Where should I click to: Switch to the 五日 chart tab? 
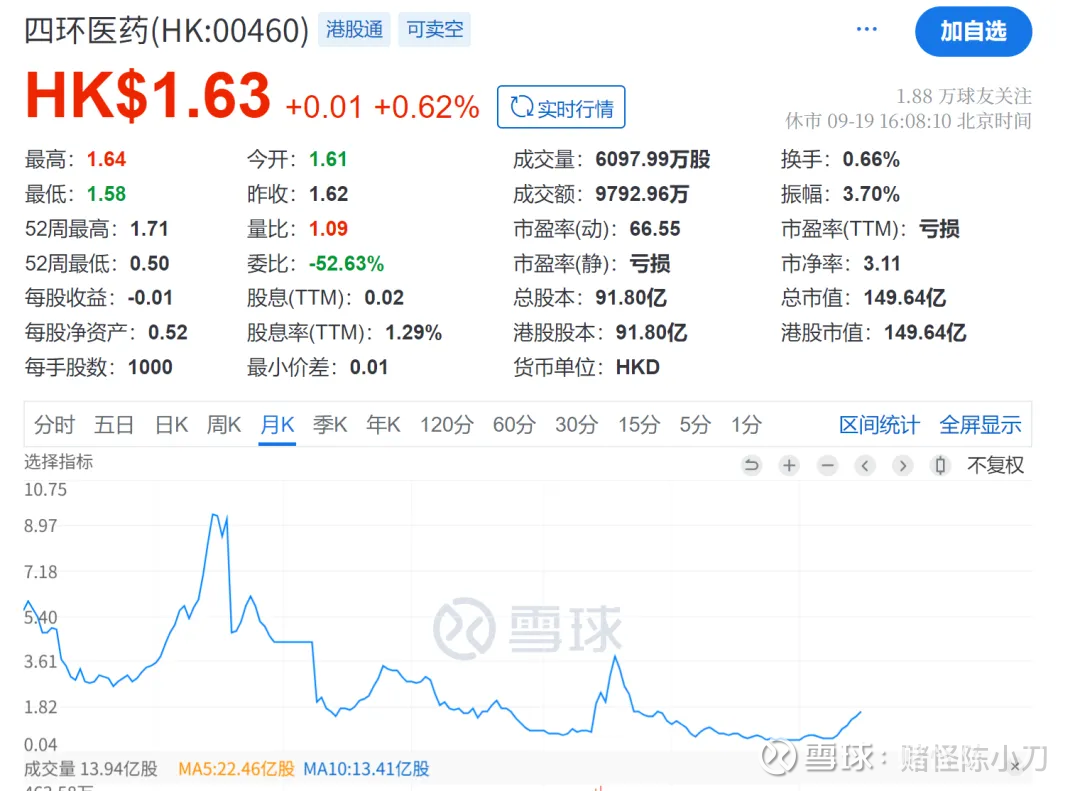click(114, 424)
